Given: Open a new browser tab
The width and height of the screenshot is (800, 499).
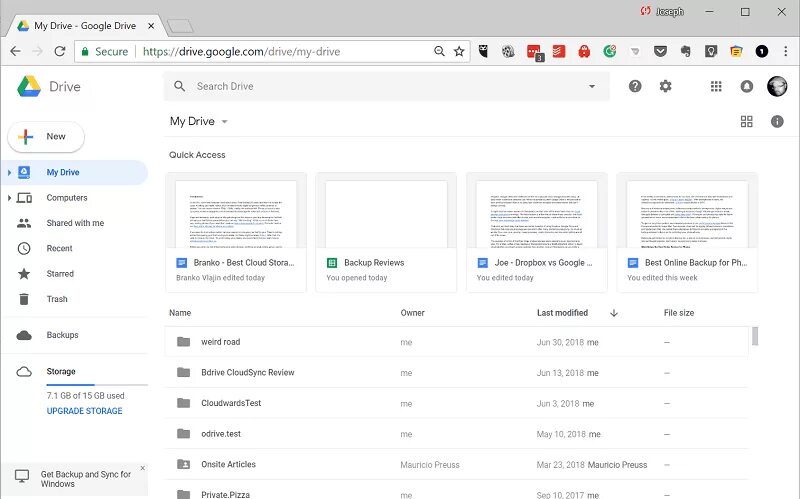Looking at the screenshot, I should [x=180, y=26].
